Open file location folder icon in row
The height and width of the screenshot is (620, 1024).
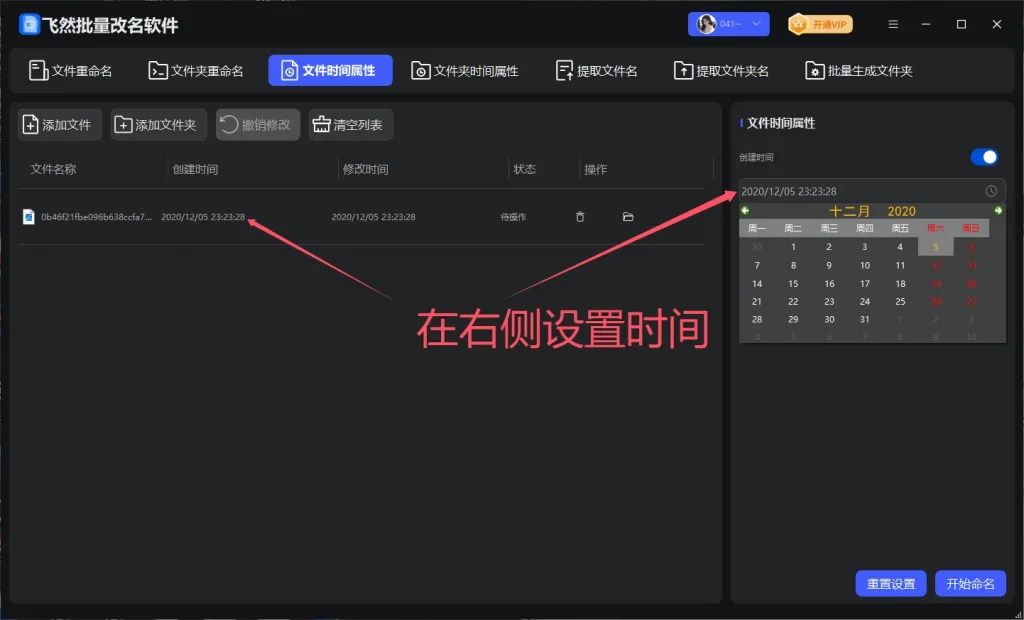tap(628, 217)
